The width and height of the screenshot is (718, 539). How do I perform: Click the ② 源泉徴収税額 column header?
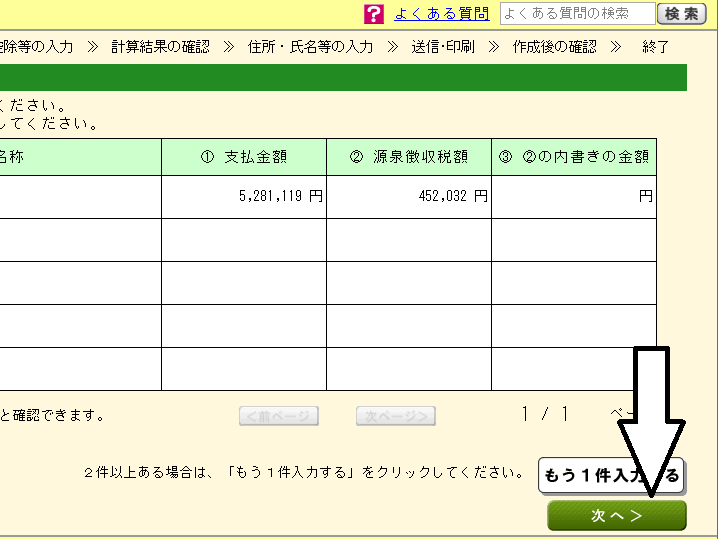[409, 157]
